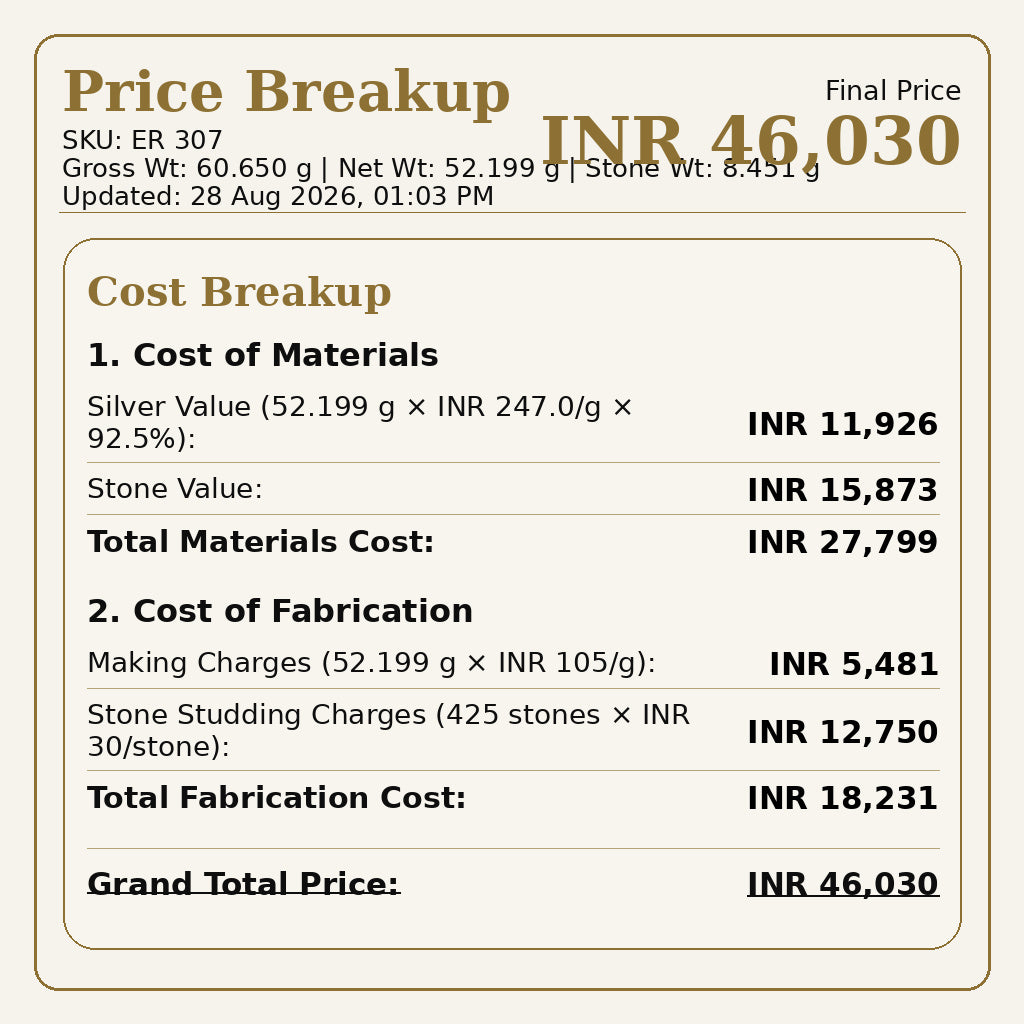The height and width of the screenshot is (1024, 1024).
Task: Select the Updated 28 Aug 2026 timestamp
Action: tap(278, 197)
